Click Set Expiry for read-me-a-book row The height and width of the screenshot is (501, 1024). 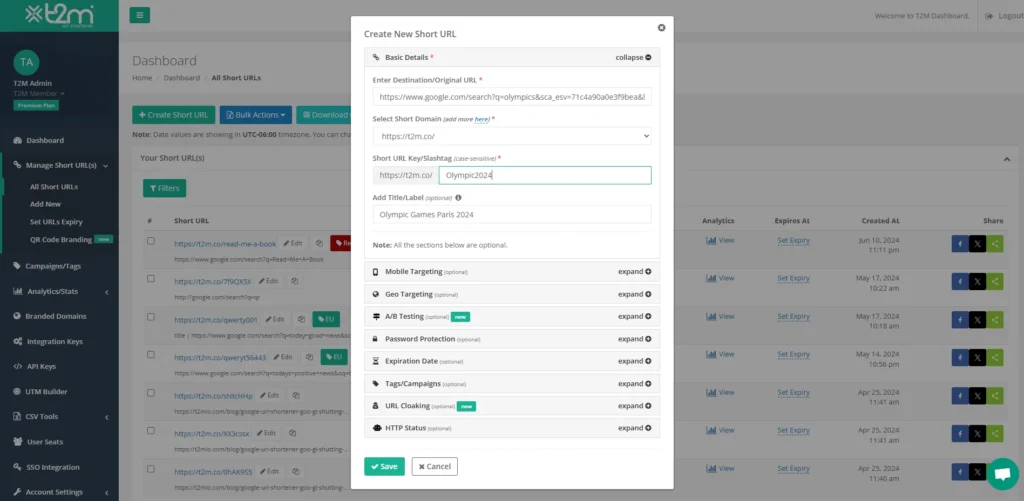tap(793, 240)
